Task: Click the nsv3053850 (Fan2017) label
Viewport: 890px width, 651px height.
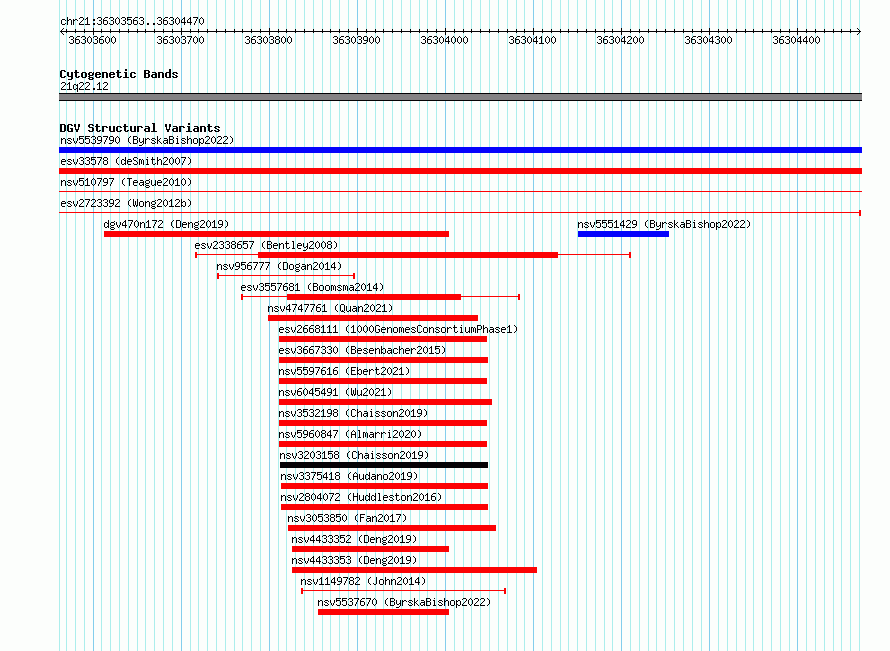Action: coord(347,518)
